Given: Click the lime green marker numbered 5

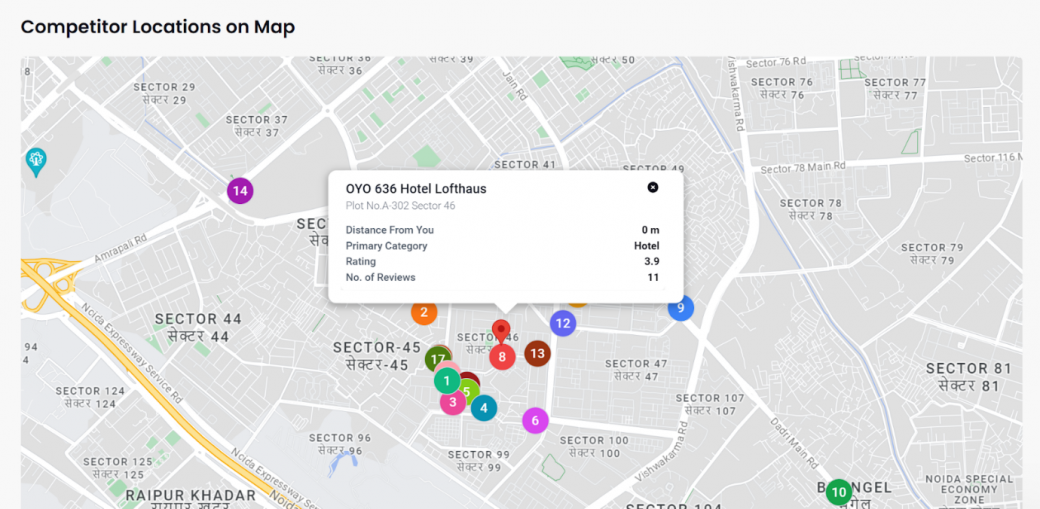Looking at the screenshot, I should pos(470,392).
